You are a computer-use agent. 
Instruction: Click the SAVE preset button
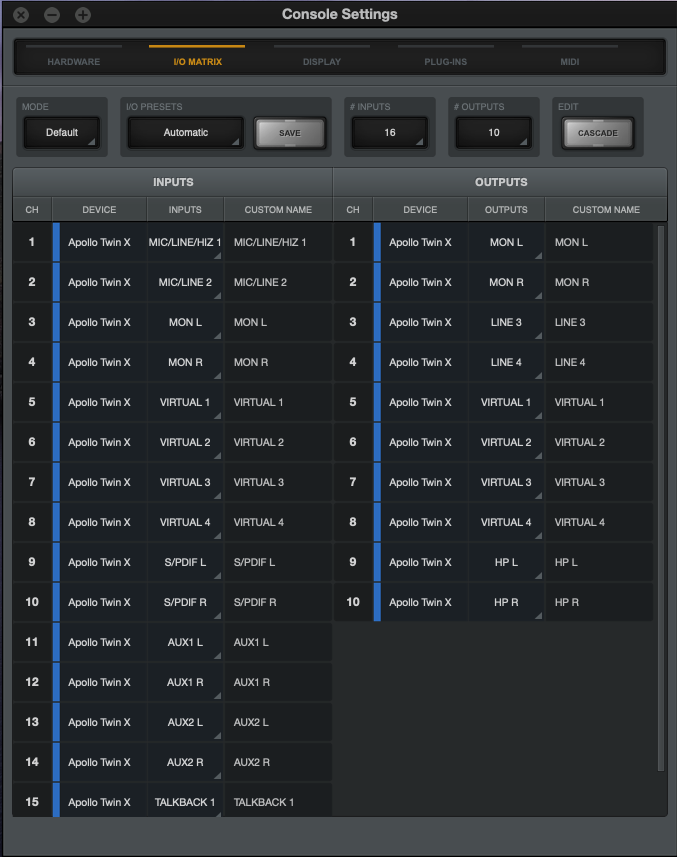(290, 133)
